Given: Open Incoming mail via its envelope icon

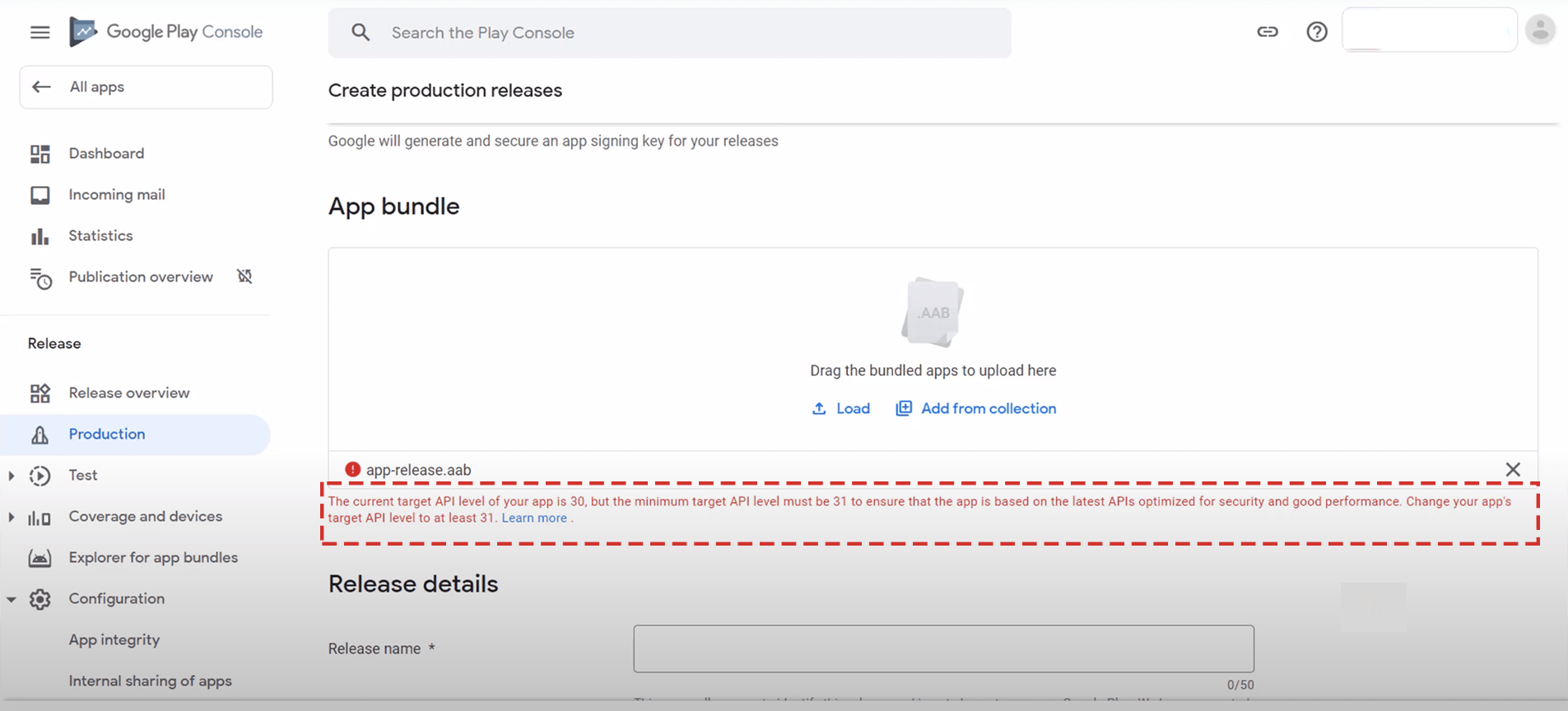Looking at the screenshot, I should click(40, 194).
